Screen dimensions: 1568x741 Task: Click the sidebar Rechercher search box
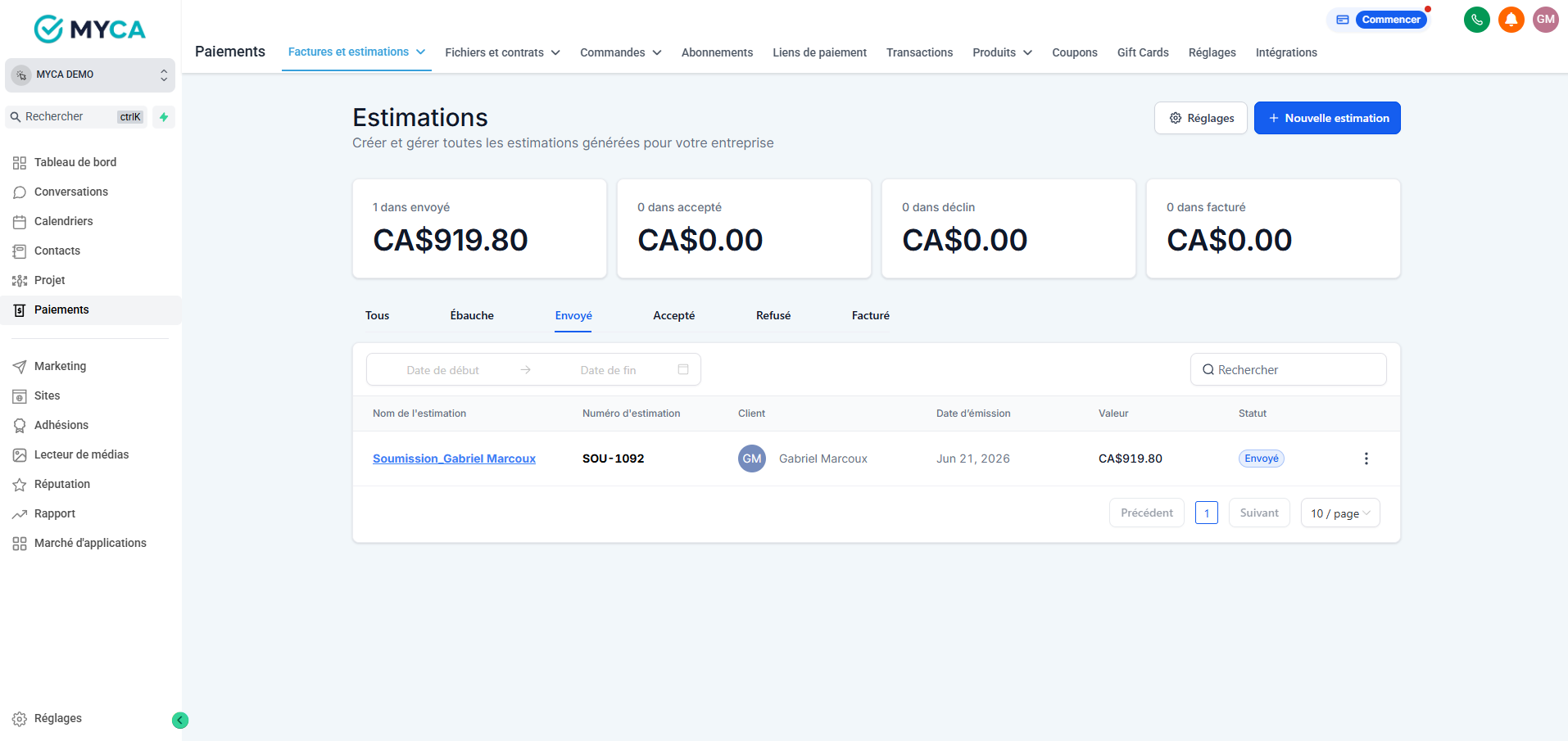pos(76,117)
